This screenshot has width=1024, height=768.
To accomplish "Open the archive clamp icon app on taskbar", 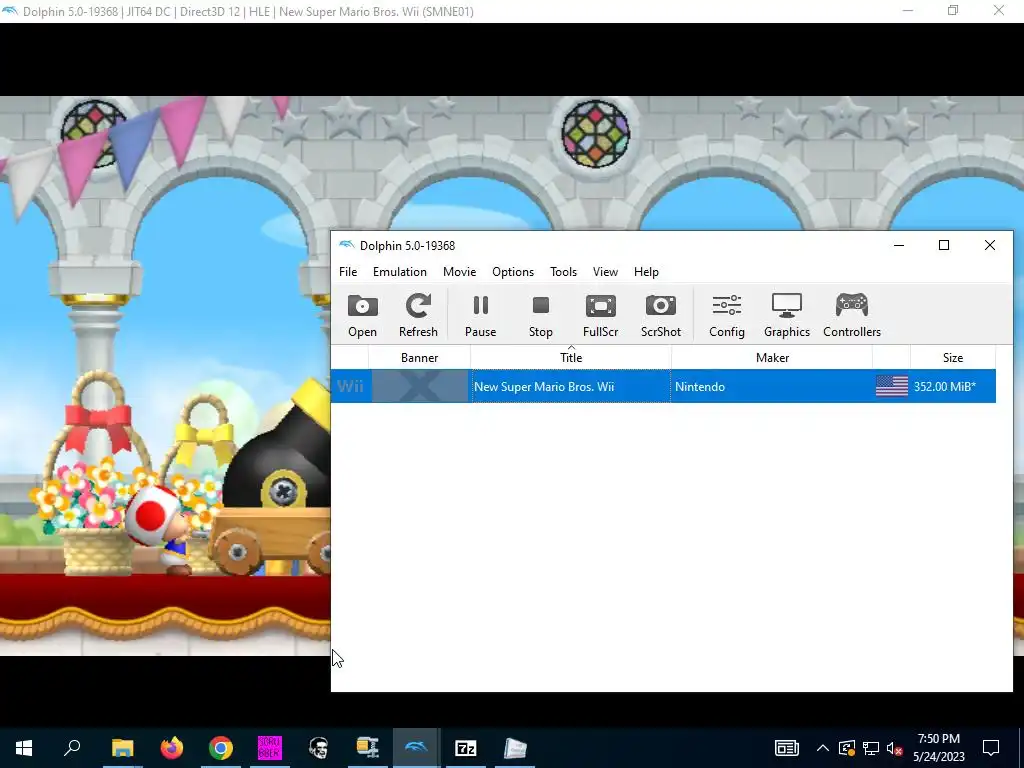I will coord(368,748).
